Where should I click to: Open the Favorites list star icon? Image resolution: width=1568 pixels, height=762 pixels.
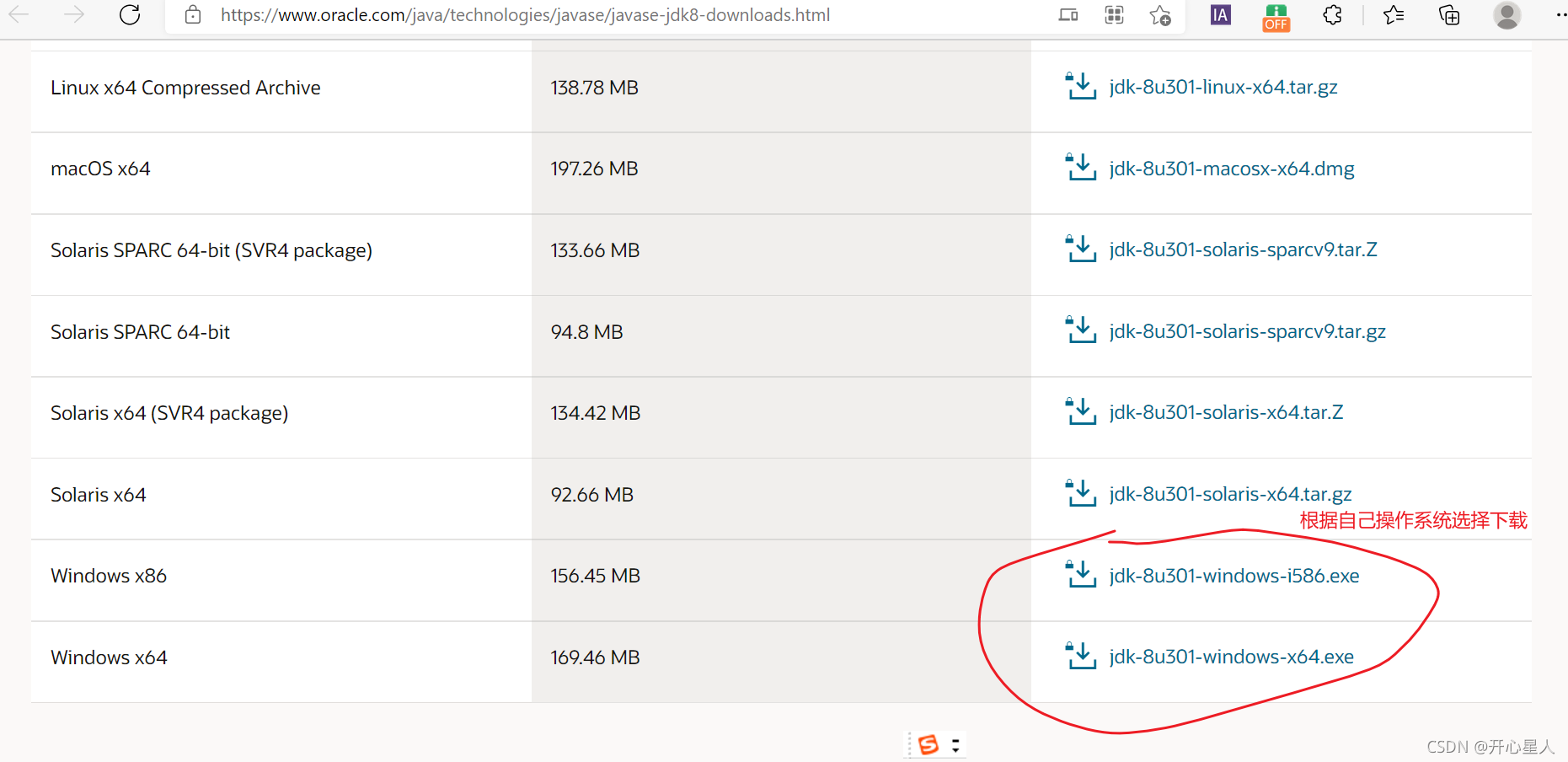(x=1394, y=14)
